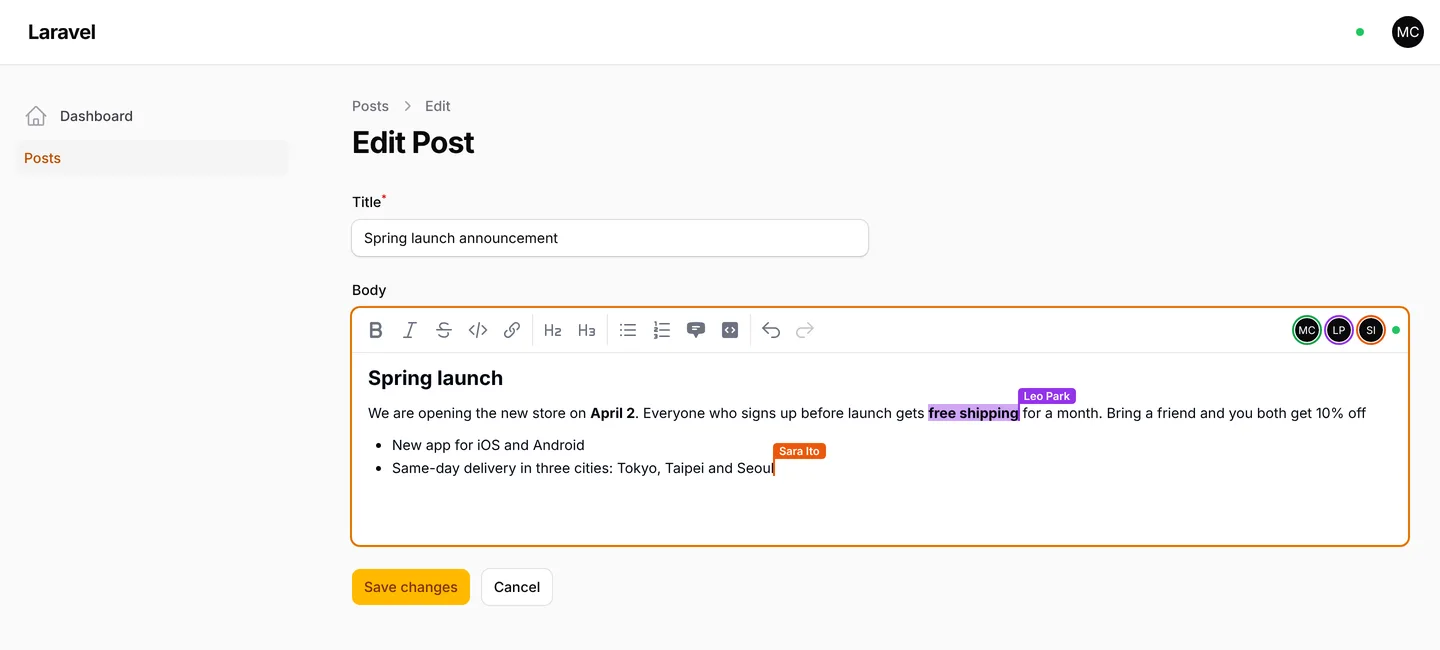Screen dimensions: 1440x650
Task: Redo the last undone edit
Action: (805, 330)
